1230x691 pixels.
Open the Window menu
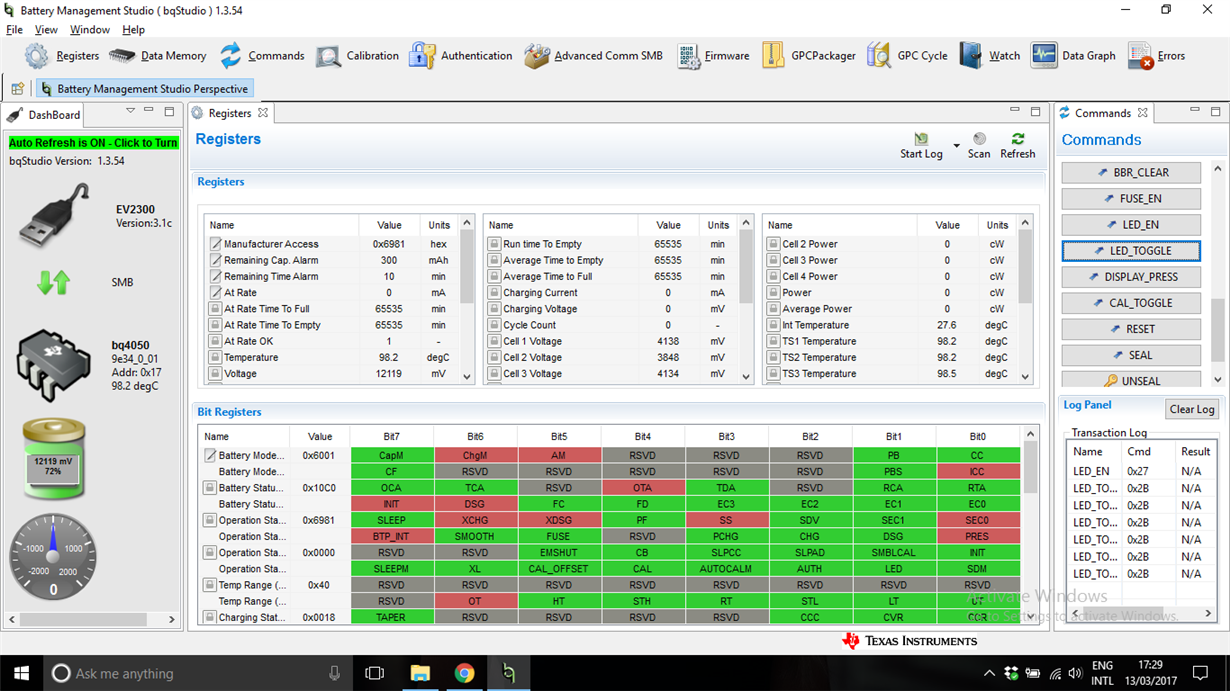point(90,30)
